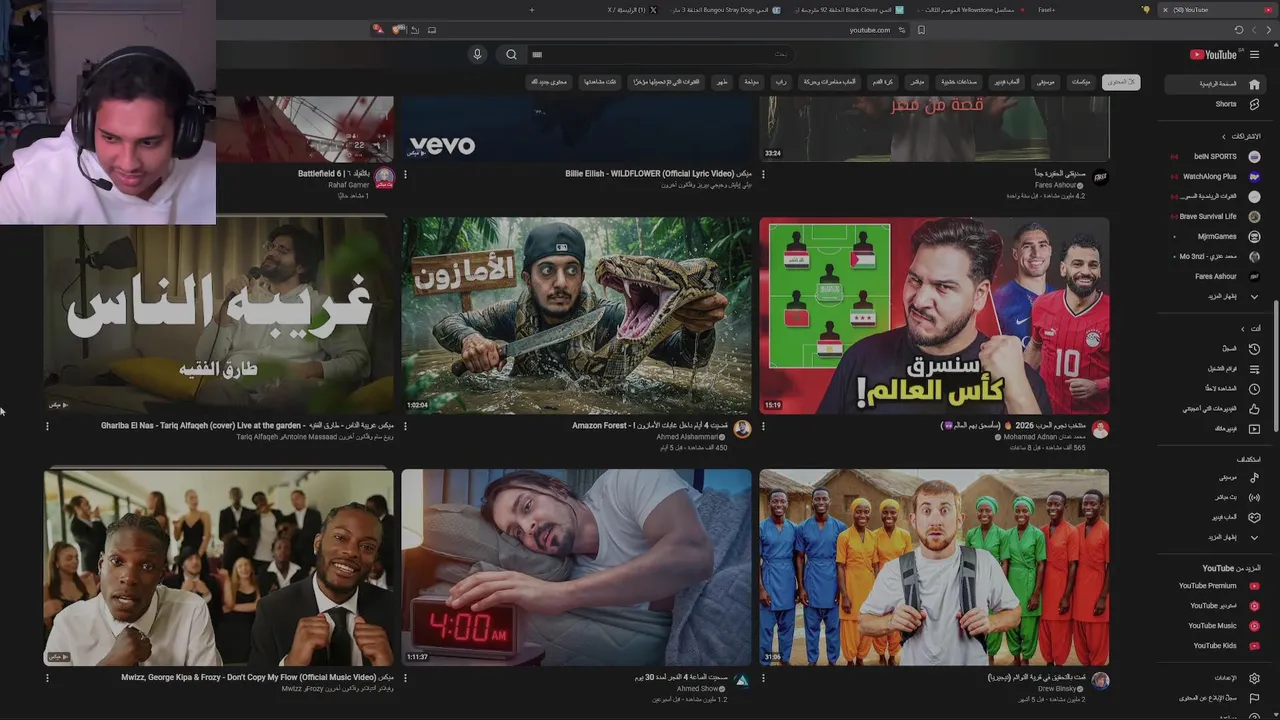Viewport: 1280px width, 720px height.
Task: Open YouTube Music link
Action: 1215,626
